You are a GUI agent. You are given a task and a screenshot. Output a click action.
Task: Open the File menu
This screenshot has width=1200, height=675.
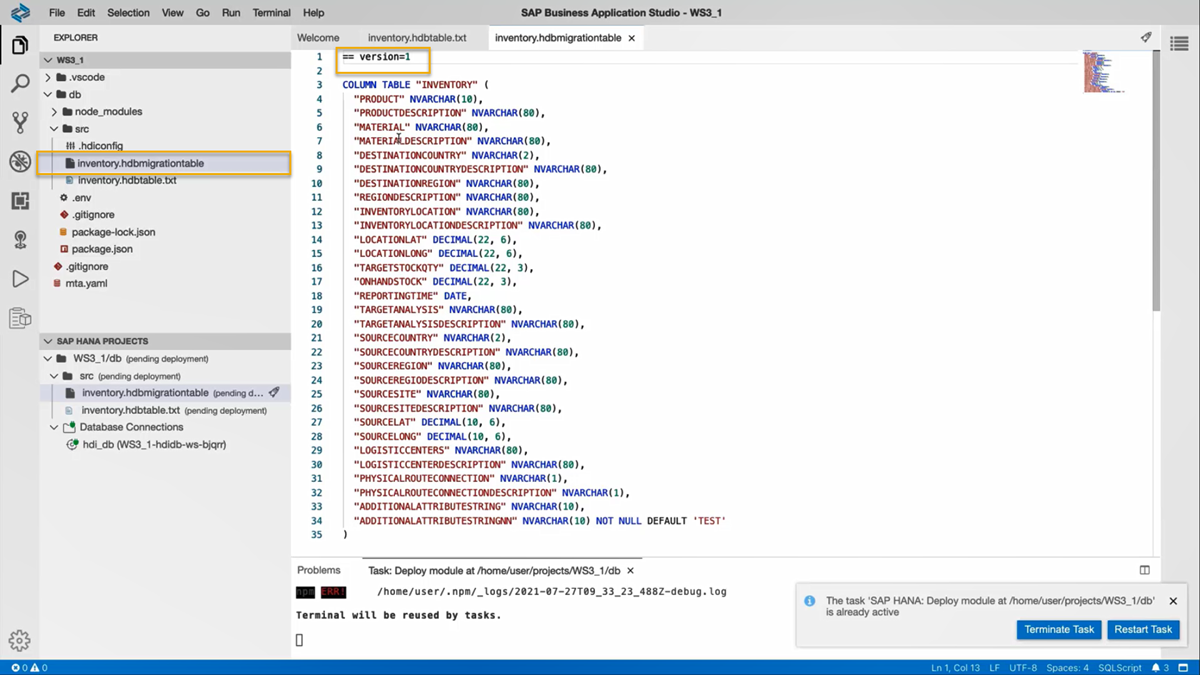(x=57, y=13)
